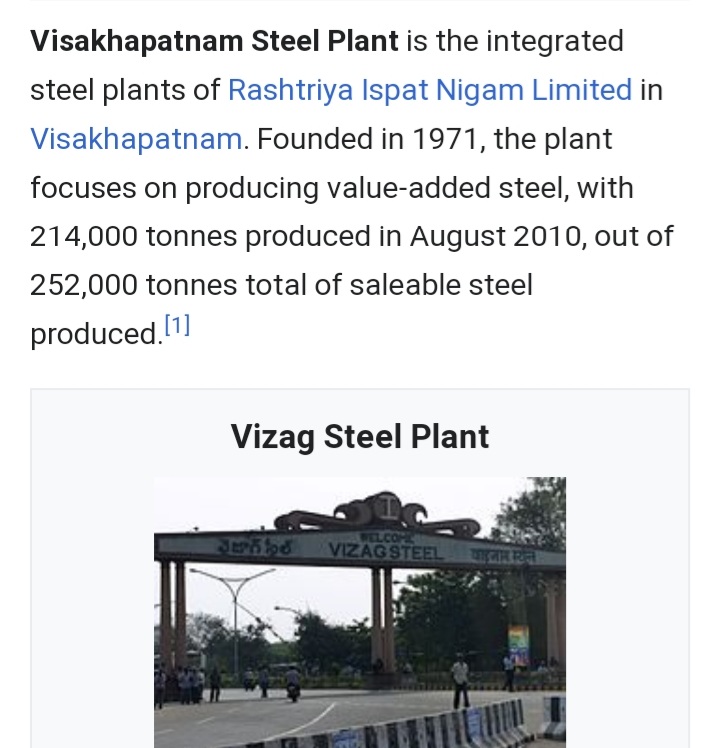Click the 'VIZAG STEEL' welcome sign in photo
This screenshot has width=720, height=748.
pyautogui.click(x=385, y=551)
